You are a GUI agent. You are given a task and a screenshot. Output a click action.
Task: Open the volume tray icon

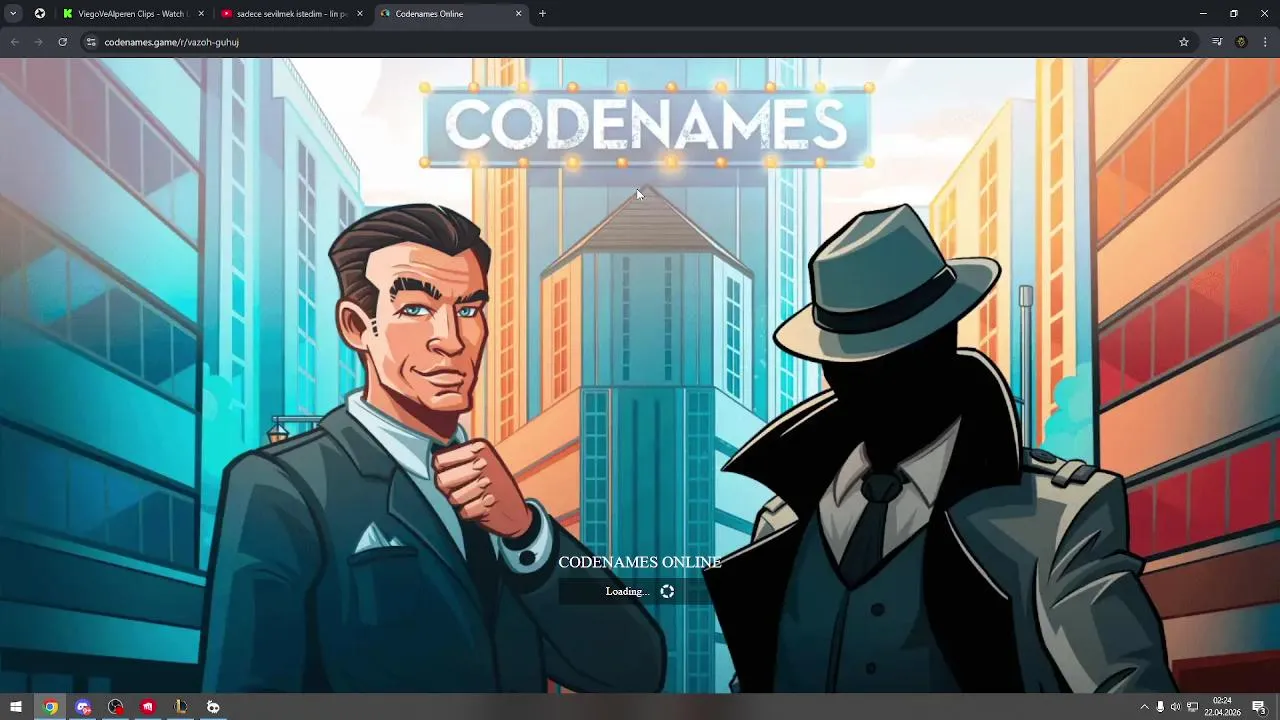coord(1176,707)
